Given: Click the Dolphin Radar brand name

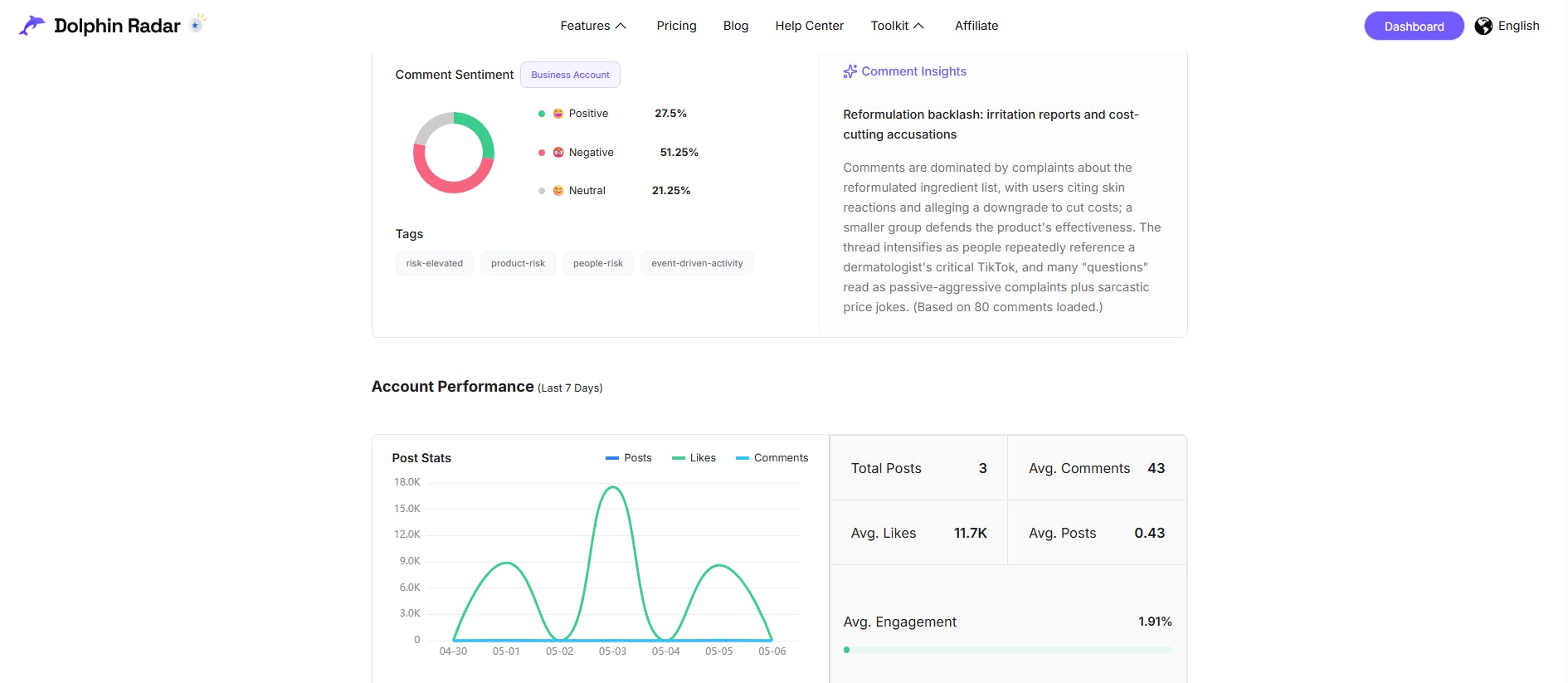Looking at the screenshot, I should pyautogui.click(x=117, y=26).
